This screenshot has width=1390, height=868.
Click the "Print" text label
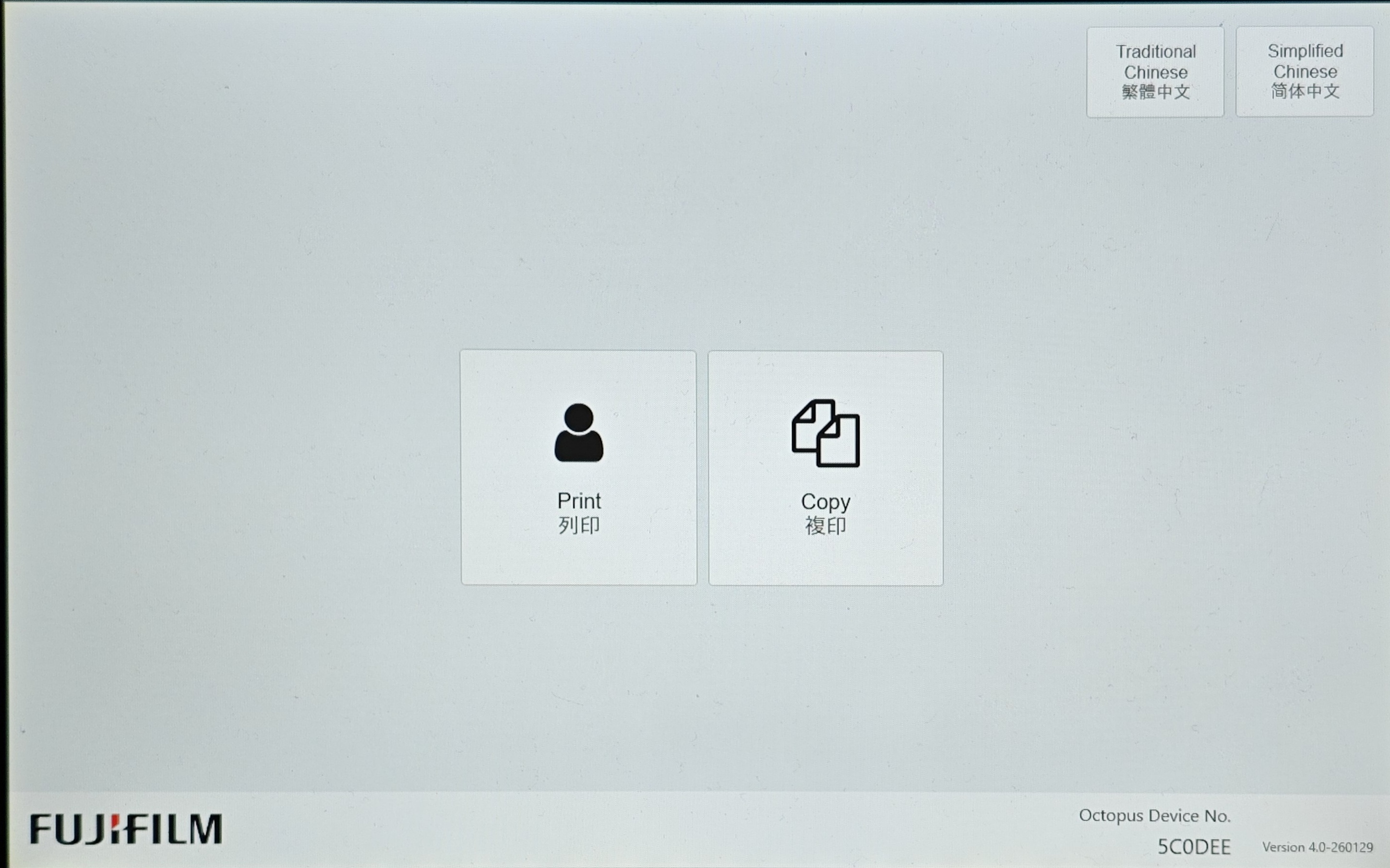pyautogui.click(x=579, y=501)
